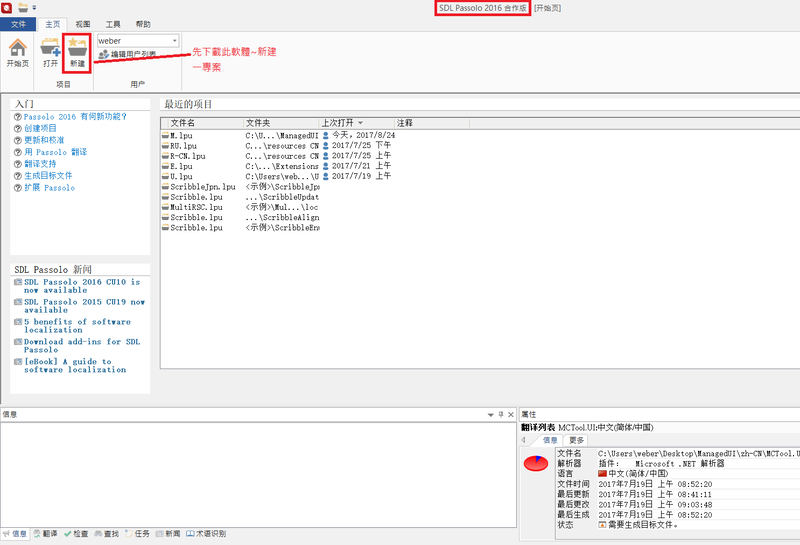The image size is (800, 545).
Task: Switch to the 翻译 bottom panel tab
Action: point(45,534)
